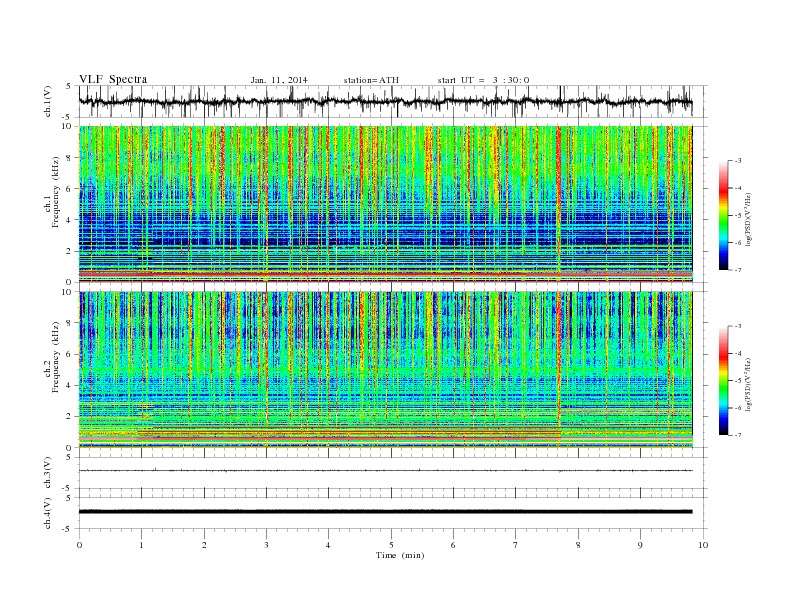Image resolution: width=792 pixels, height=612 pixels.
Task: Click the "4" tick on the Time axis
Action: 328,545
